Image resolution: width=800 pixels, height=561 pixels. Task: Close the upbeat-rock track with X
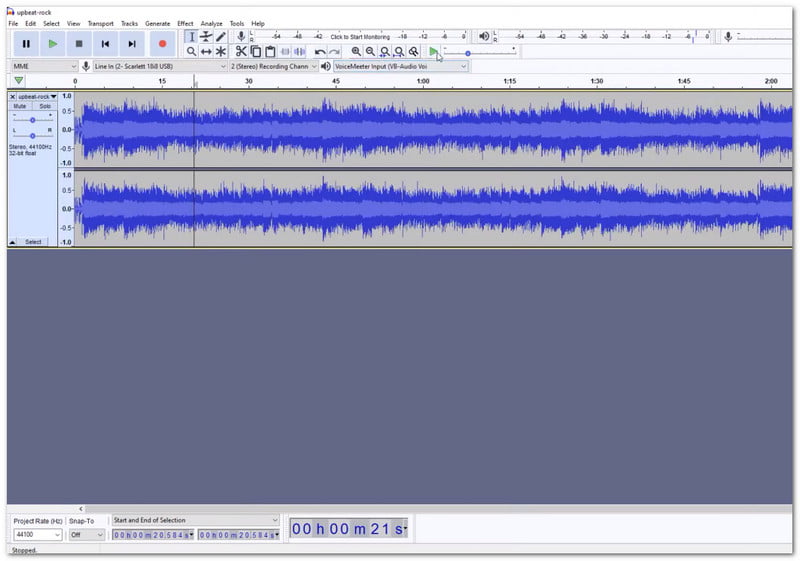point(12,96)
